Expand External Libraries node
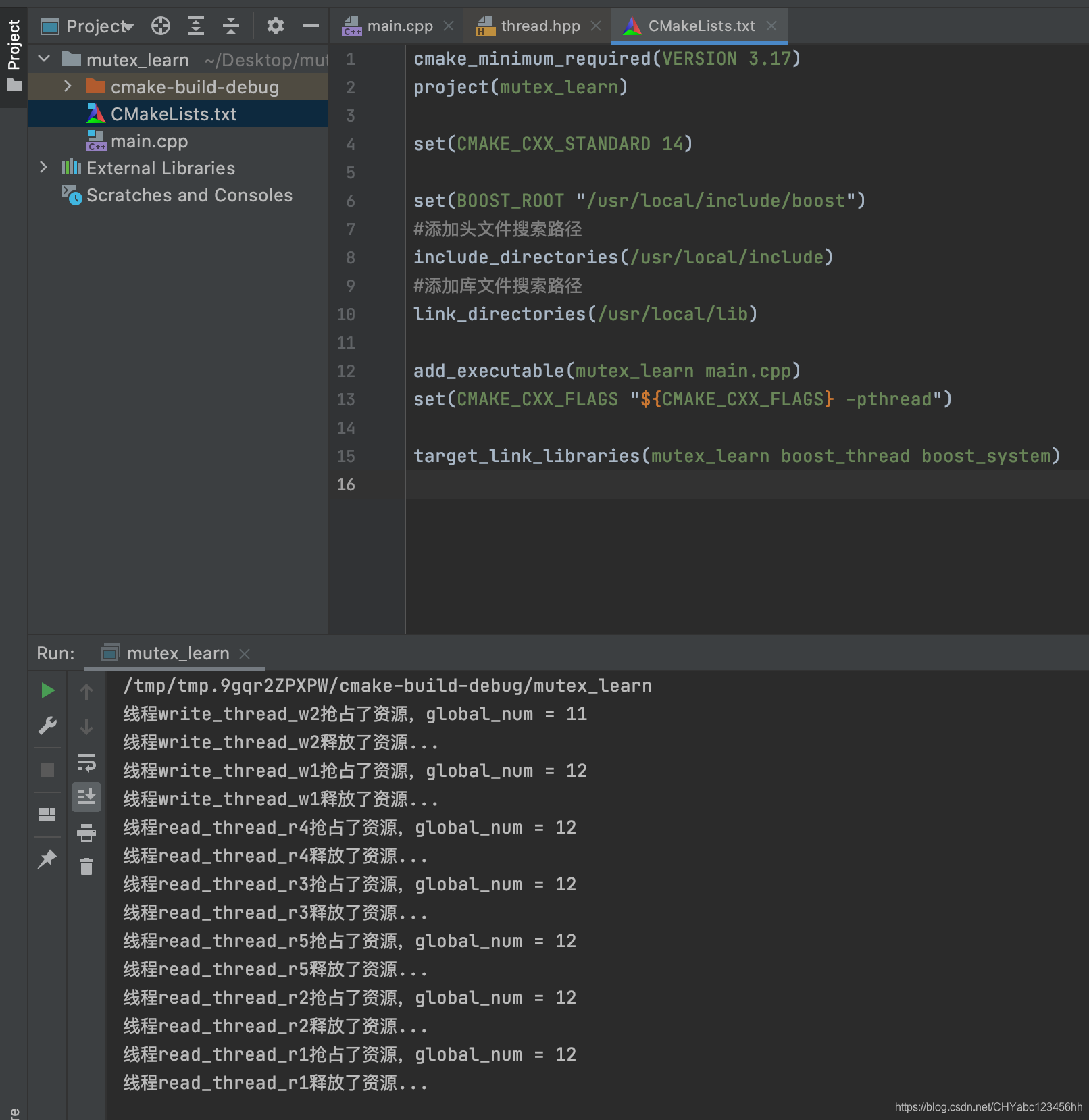The width and height of the screenshot is (1089, 1120). point(45,168)
